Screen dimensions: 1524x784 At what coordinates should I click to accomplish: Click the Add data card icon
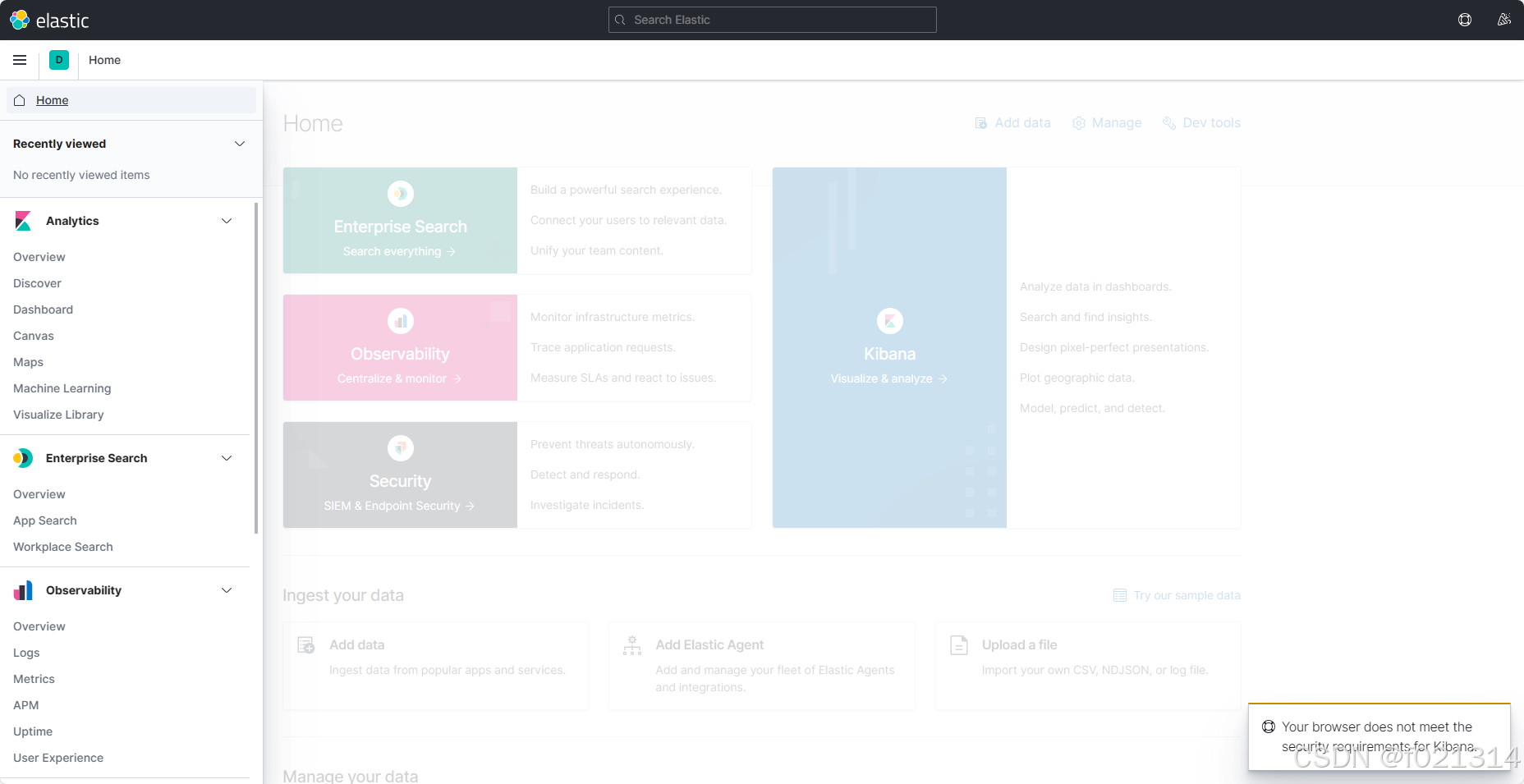click(306, 645)
